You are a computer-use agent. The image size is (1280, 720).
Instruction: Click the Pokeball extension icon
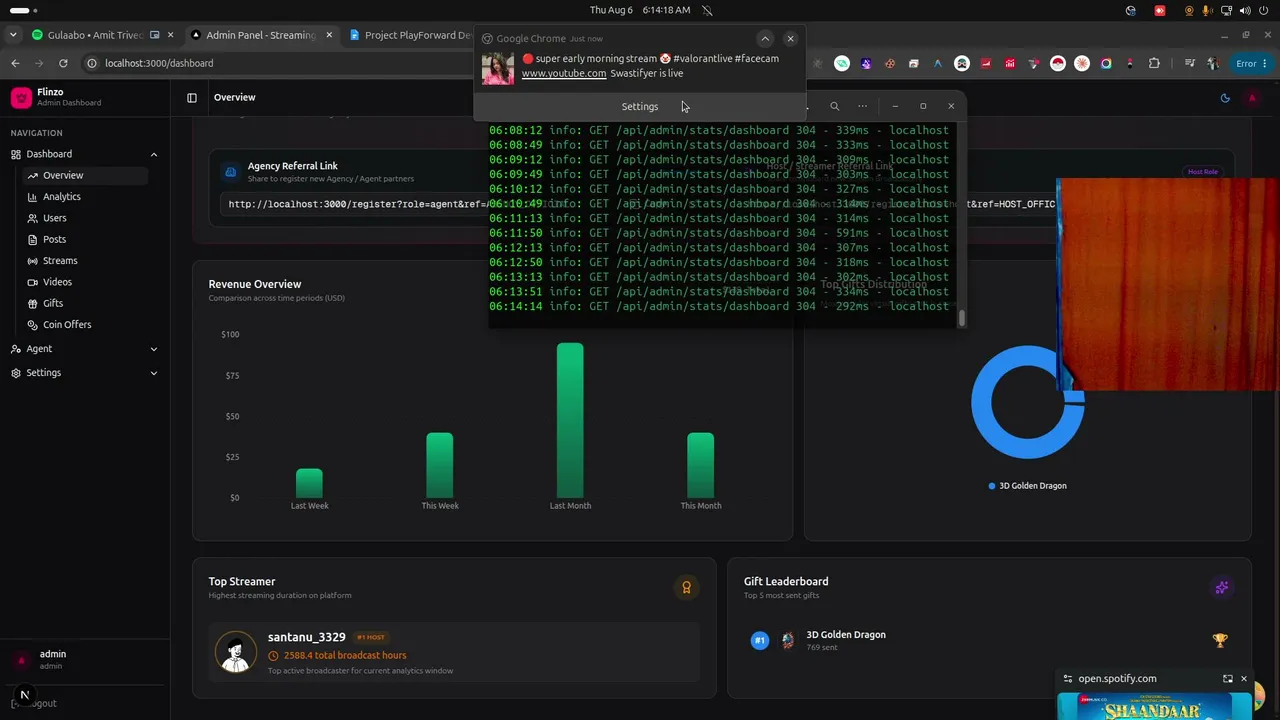pos(1058,63)
